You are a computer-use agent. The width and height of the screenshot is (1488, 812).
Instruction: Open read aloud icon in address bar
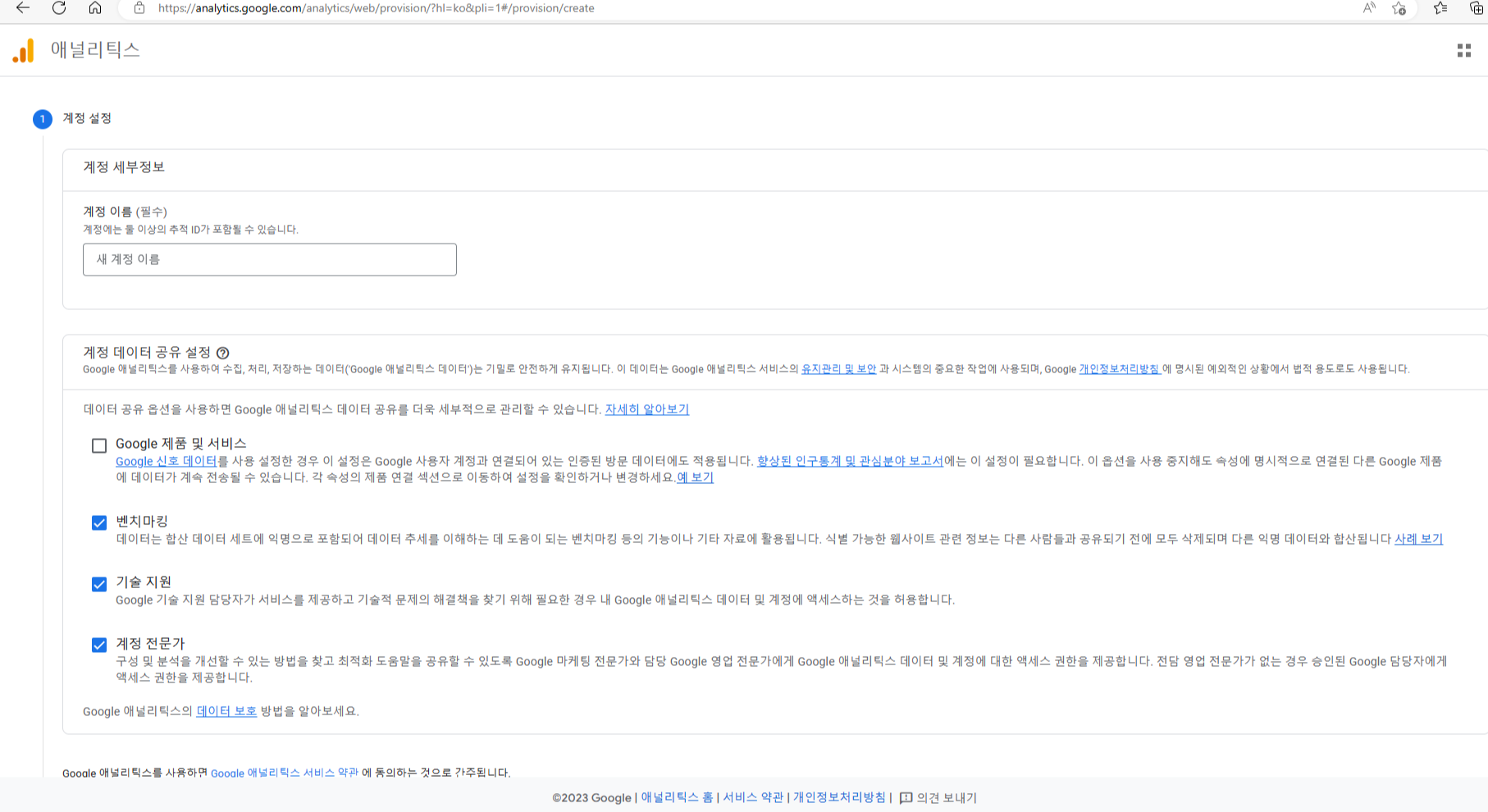click(1369, 8)
